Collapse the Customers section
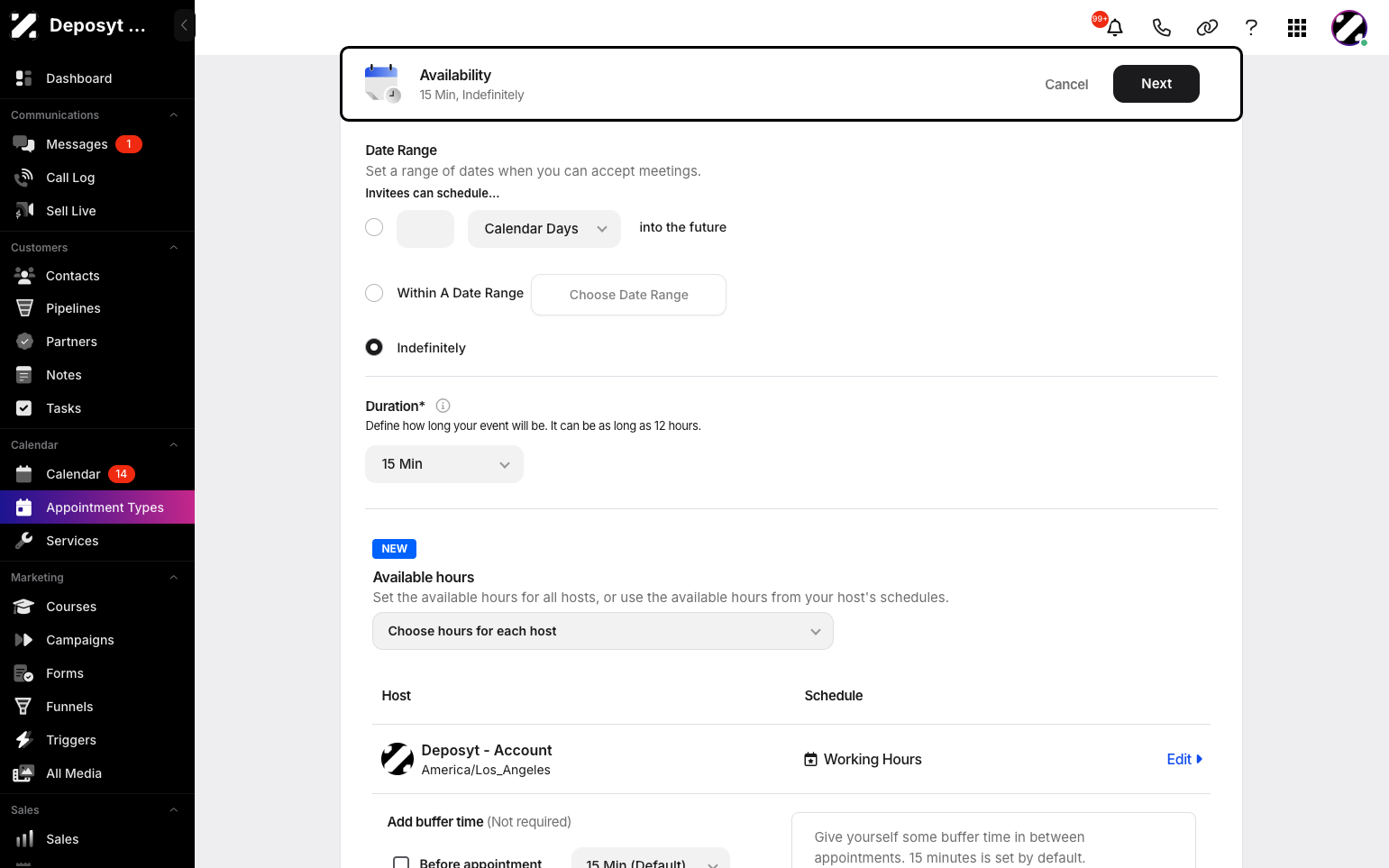The image size is (1389, 868). pyautogui.click(x=174, y=248)
